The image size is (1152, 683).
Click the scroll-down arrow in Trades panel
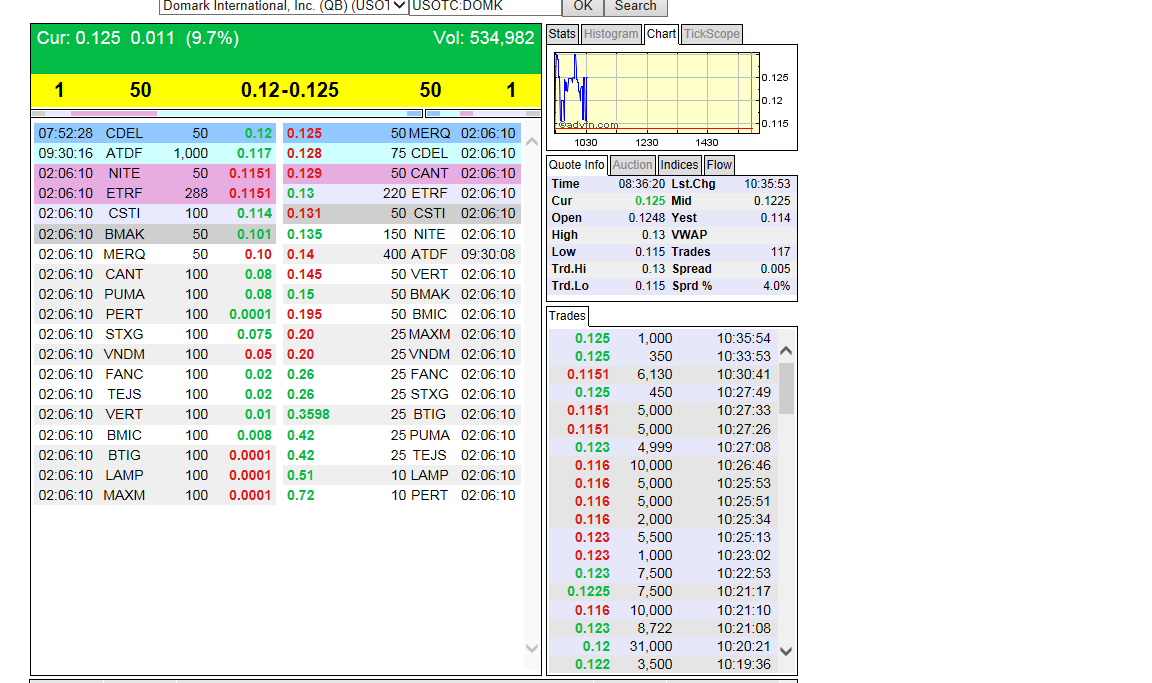pyautogui.click(x=785, y=651)
